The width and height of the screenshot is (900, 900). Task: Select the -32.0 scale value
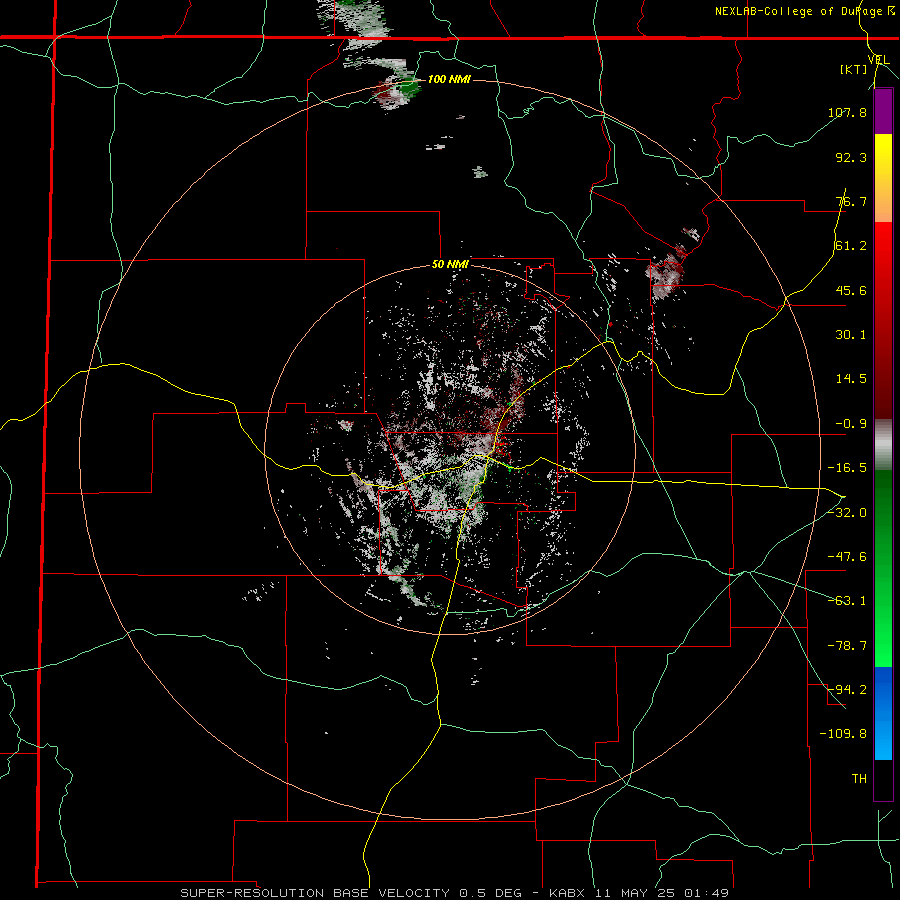coord(847,512)
